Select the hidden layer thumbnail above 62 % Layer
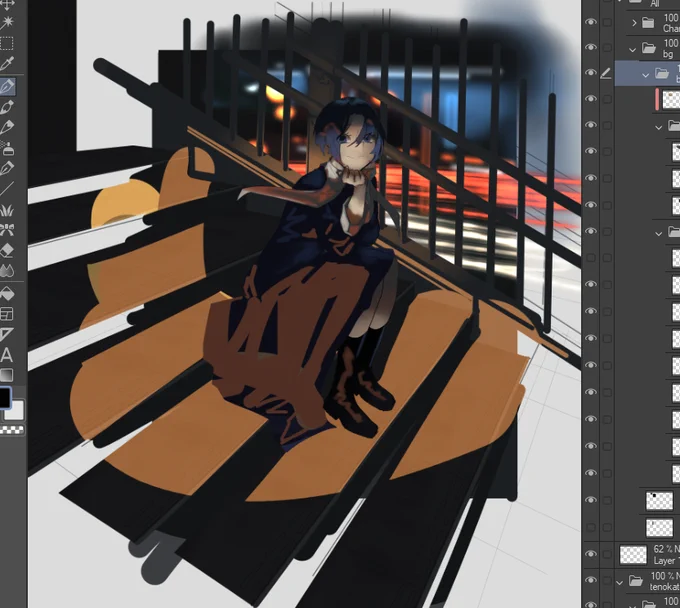This screenshot has width=680, height=608. pyautogui.click(x=659, y=528)
